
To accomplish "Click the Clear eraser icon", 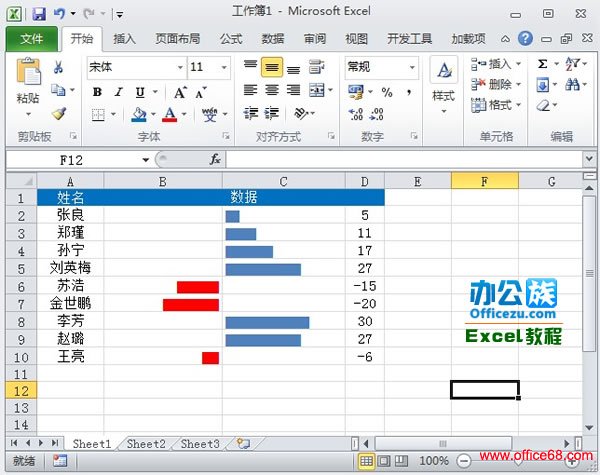I will pos(543,105).
